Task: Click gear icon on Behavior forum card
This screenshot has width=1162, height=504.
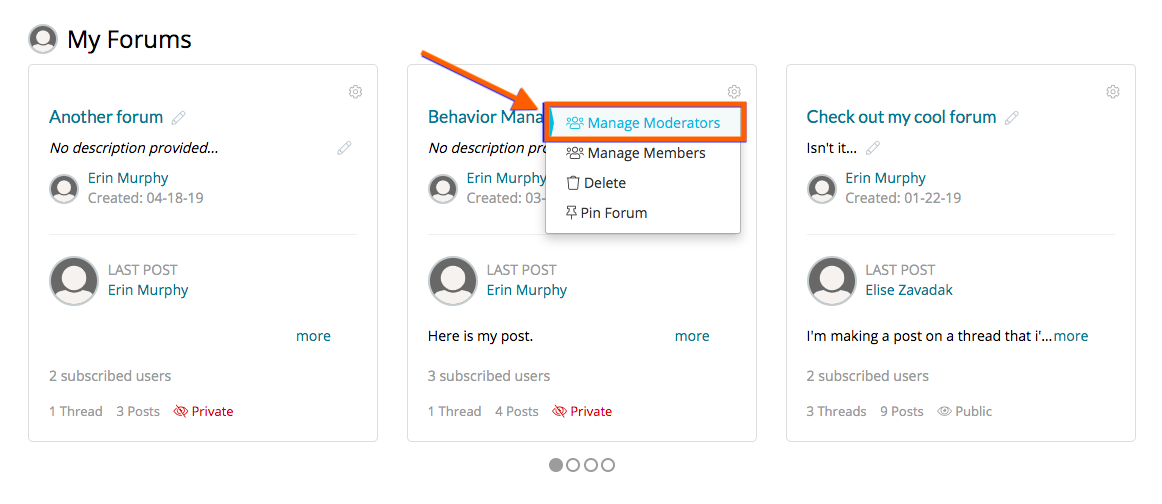Action: [x=734, y=92]
